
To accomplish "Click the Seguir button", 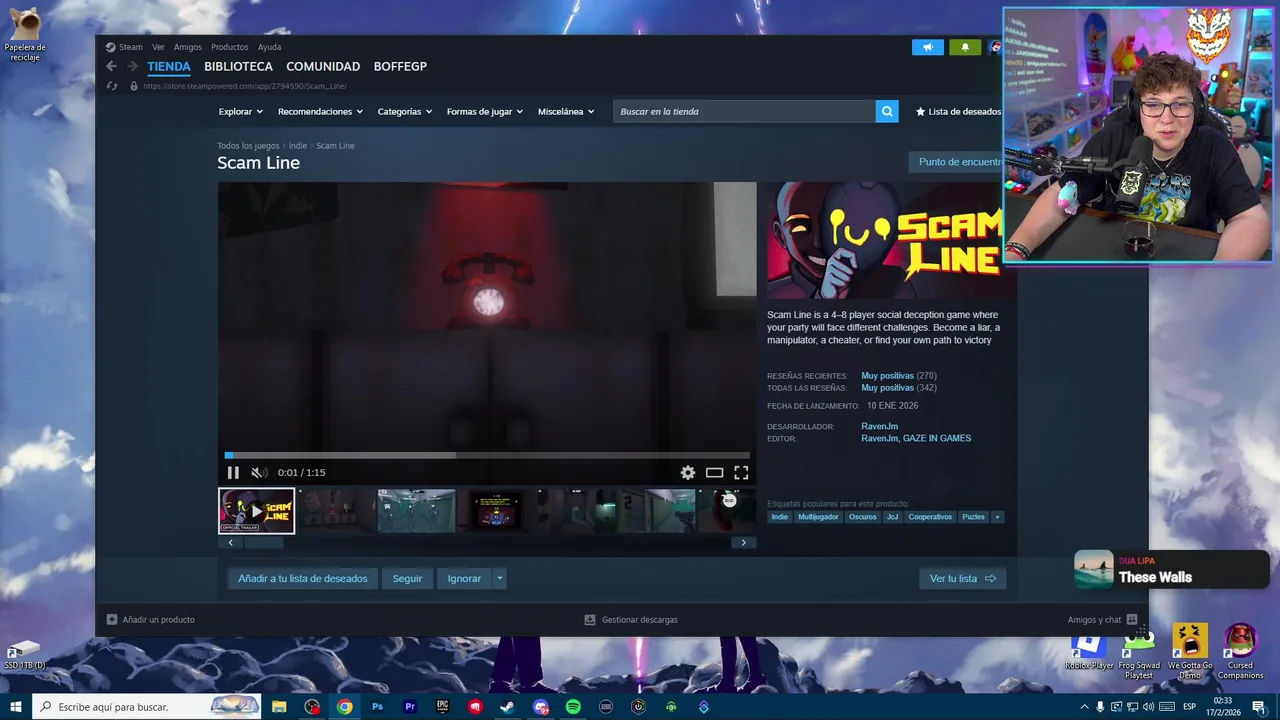I will (x=407, y=578).
